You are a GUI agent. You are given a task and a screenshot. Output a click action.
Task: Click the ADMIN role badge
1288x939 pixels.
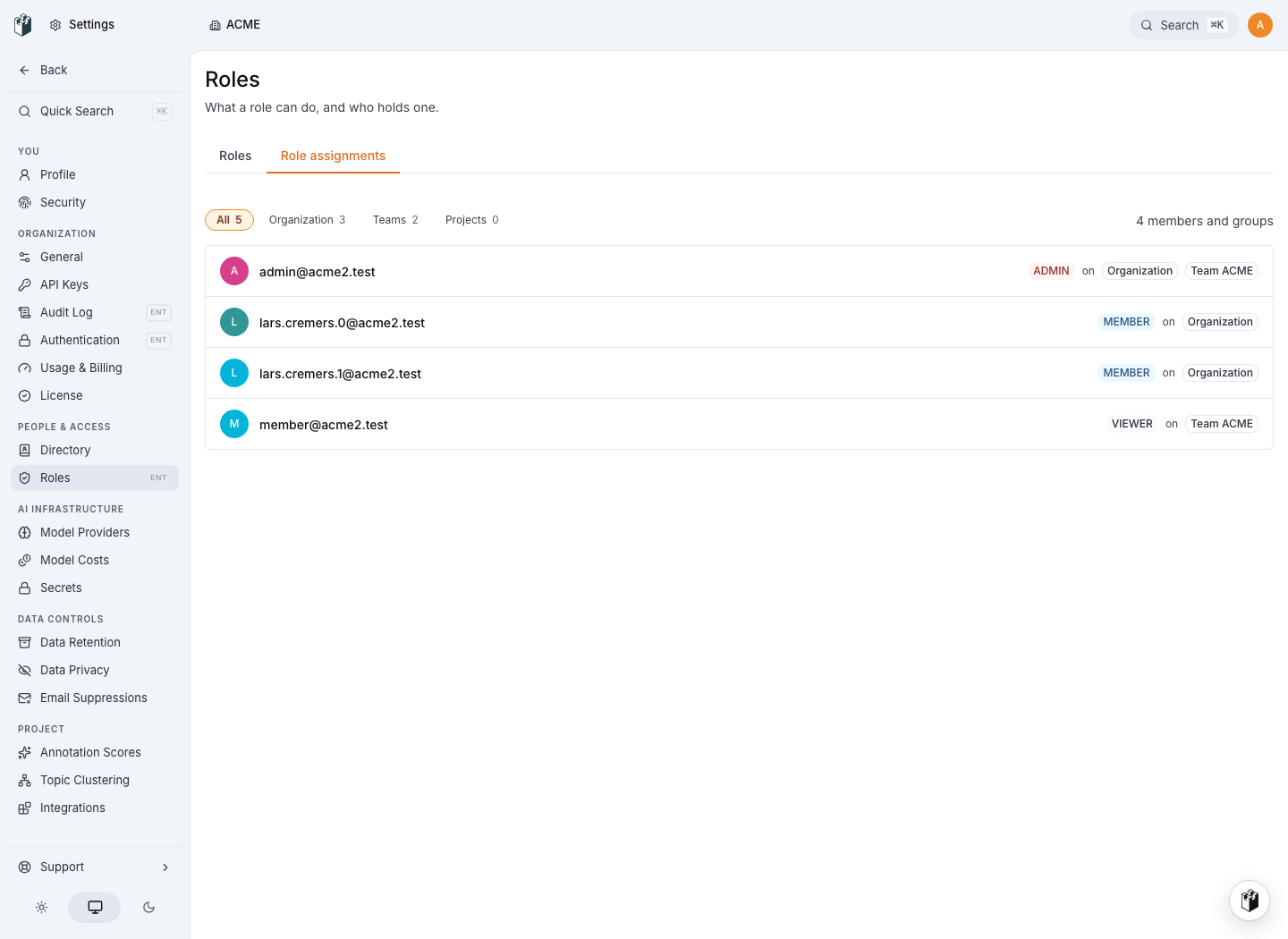[1051, 271]
